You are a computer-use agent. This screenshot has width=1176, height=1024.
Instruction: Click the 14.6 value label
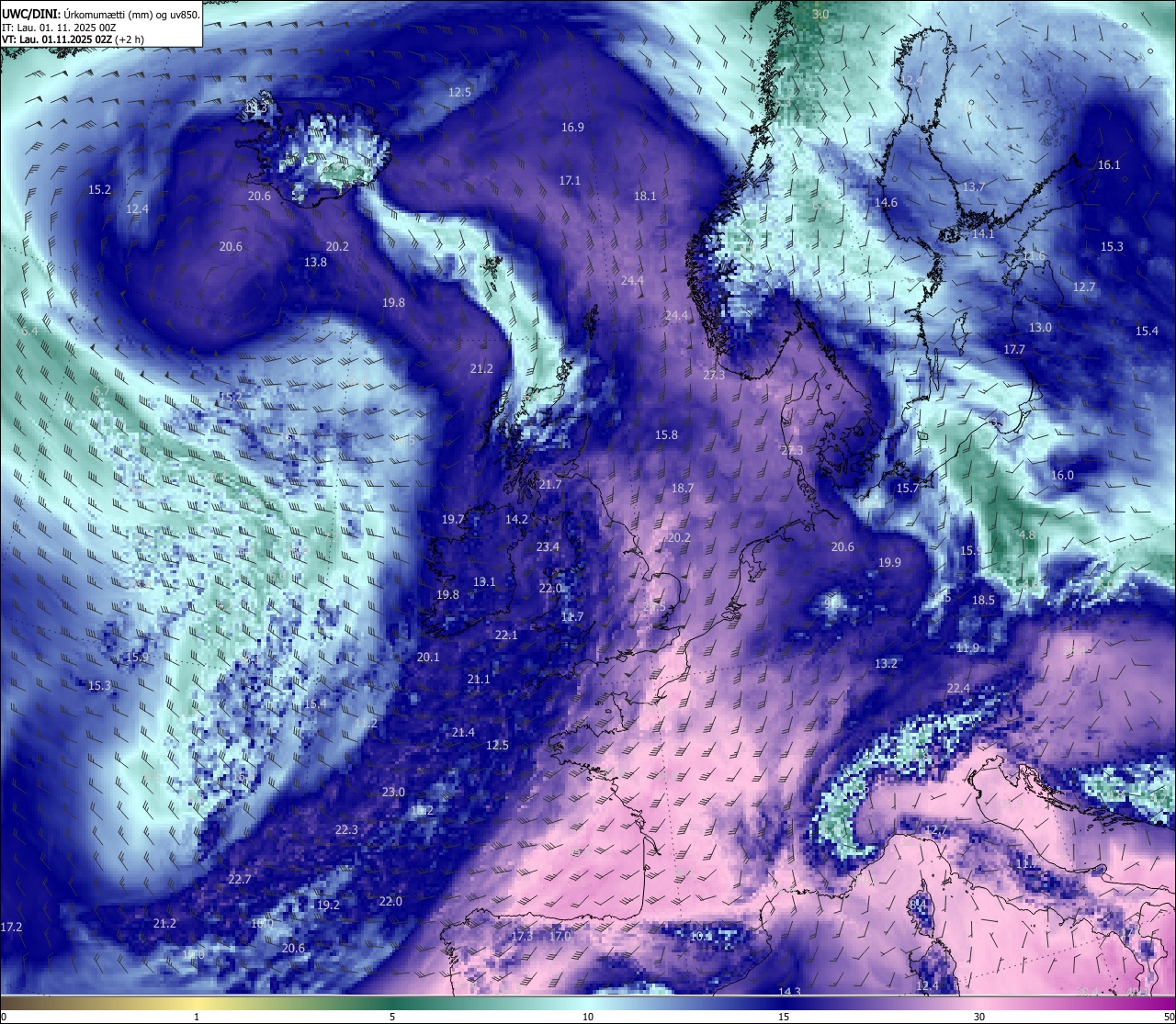(x=886, y=202)
